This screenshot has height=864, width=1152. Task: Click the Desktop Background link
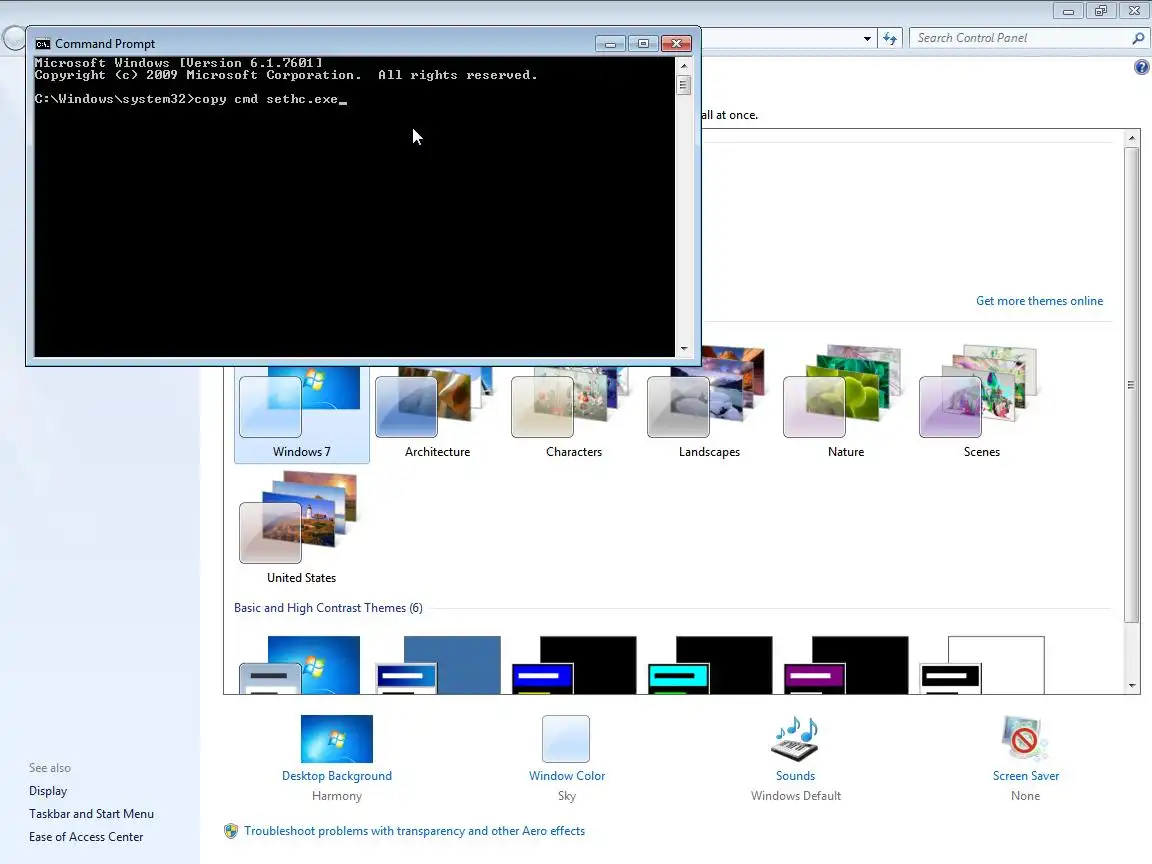(x=336, y=776)
